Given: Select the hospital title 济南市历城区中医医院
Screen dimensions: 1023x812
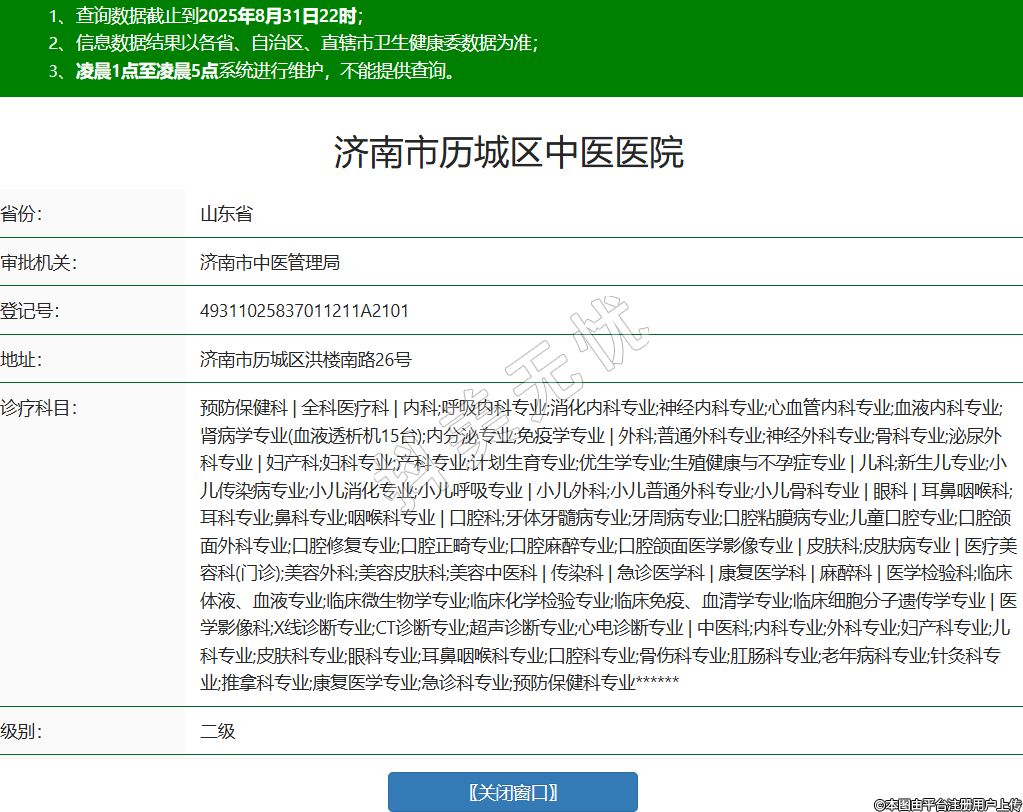Looking at the screenshot, I should click(x=509, y=153).
